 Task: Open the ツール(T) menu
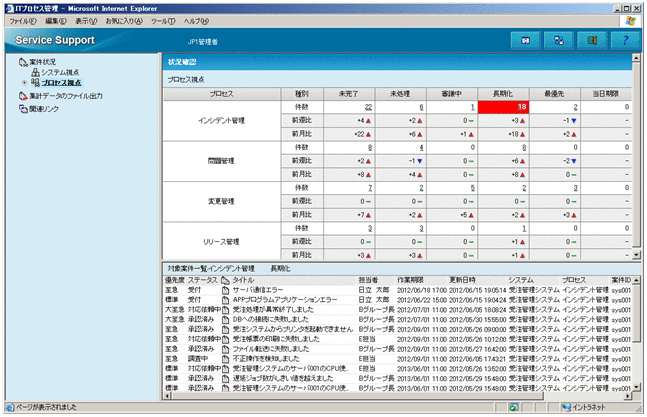click(x=162, y=20)
